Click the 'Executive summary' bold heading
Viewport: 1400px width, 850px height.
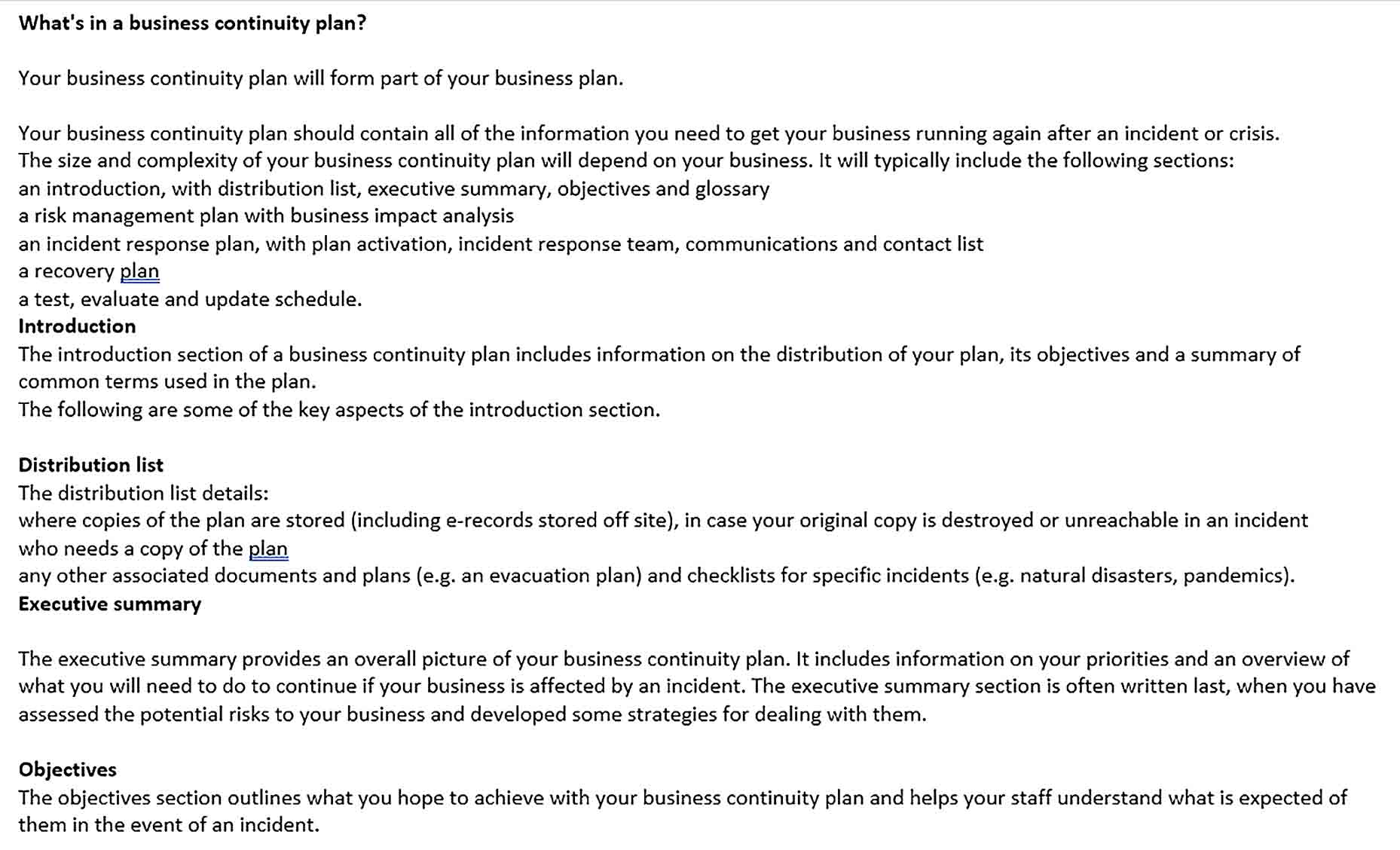coord(109,604)
